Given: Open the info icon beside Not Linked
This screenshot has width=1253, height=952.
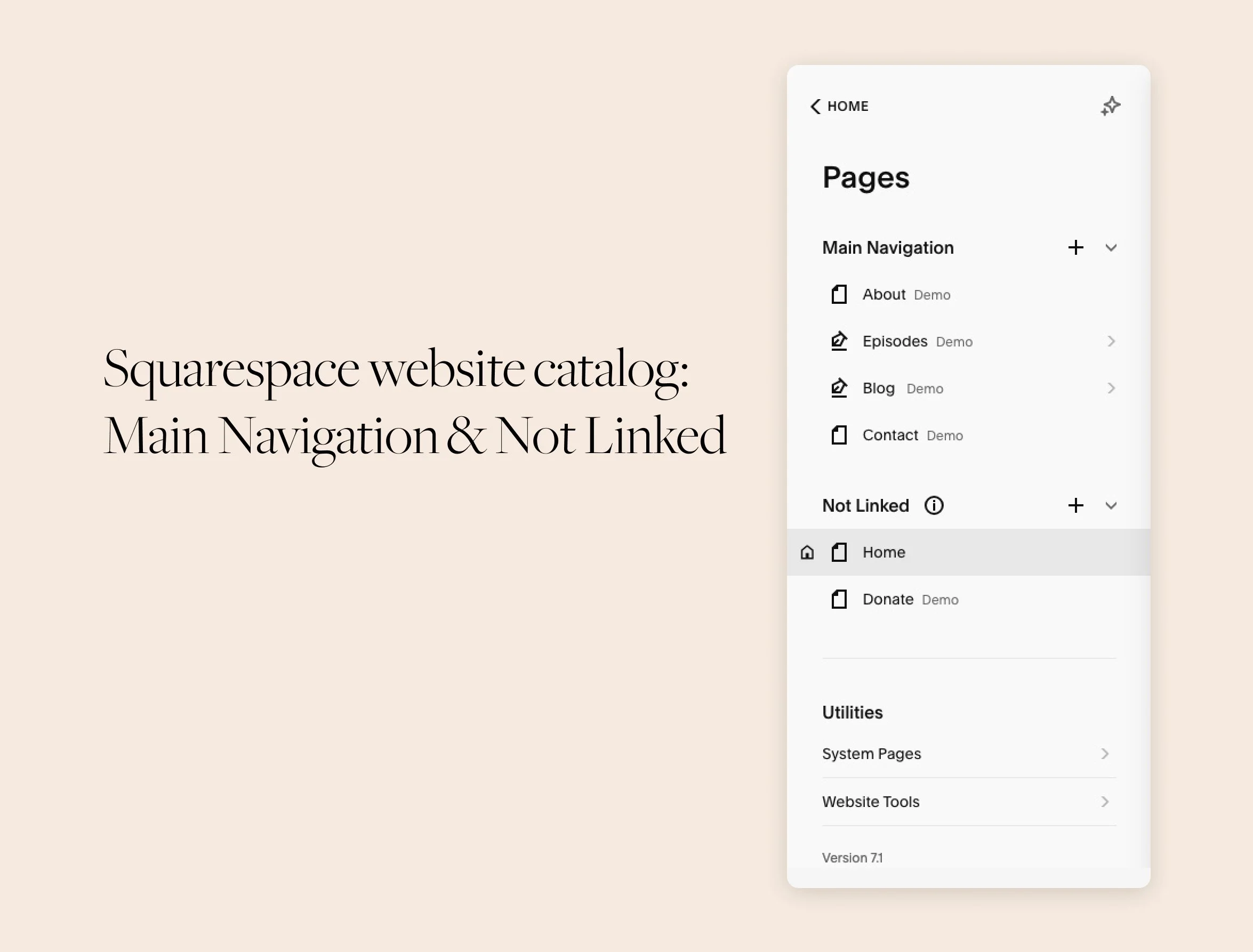Looking at the screenshot, I should 935,505.
